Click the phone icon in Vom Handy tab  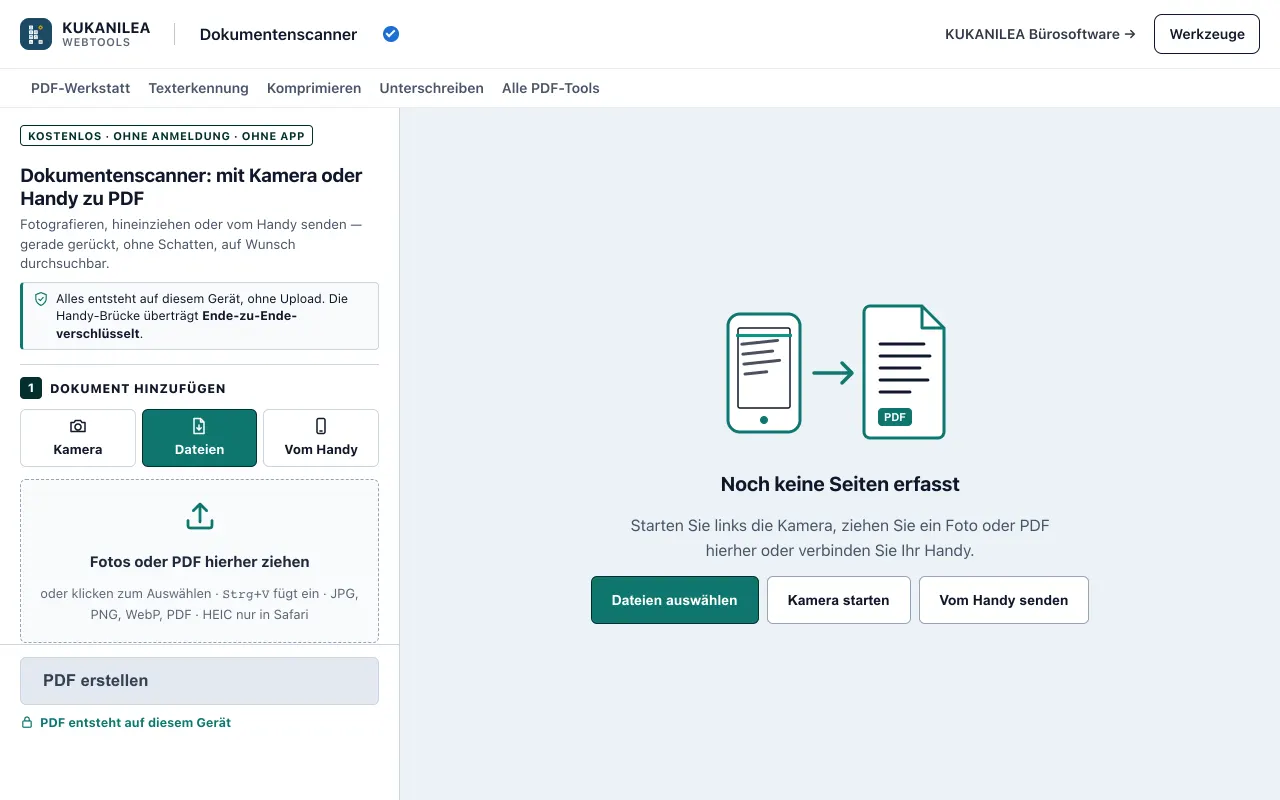tap(321, 426)
